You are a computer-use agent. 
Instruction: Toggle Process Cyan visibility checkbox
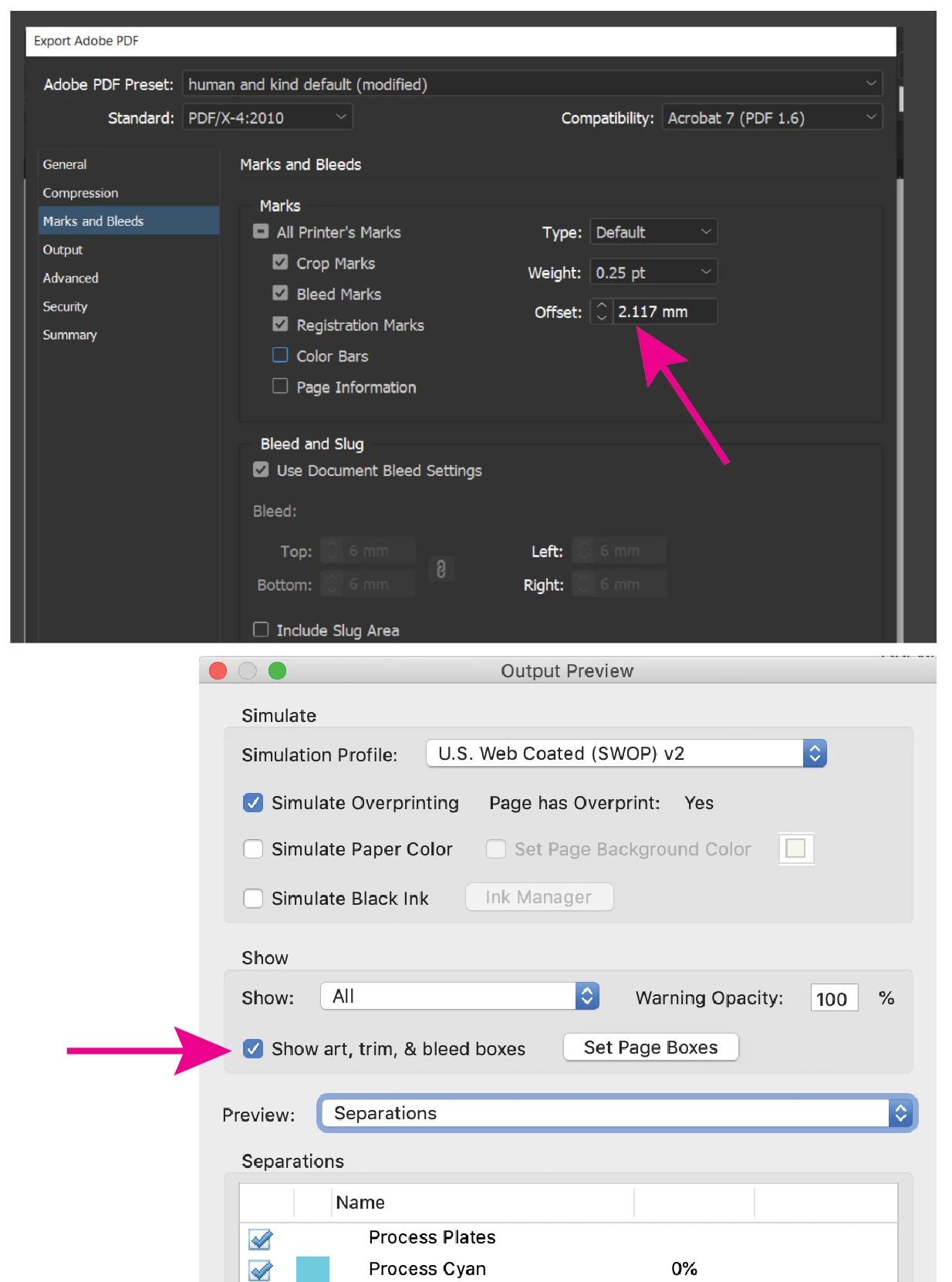[261, 1270]
